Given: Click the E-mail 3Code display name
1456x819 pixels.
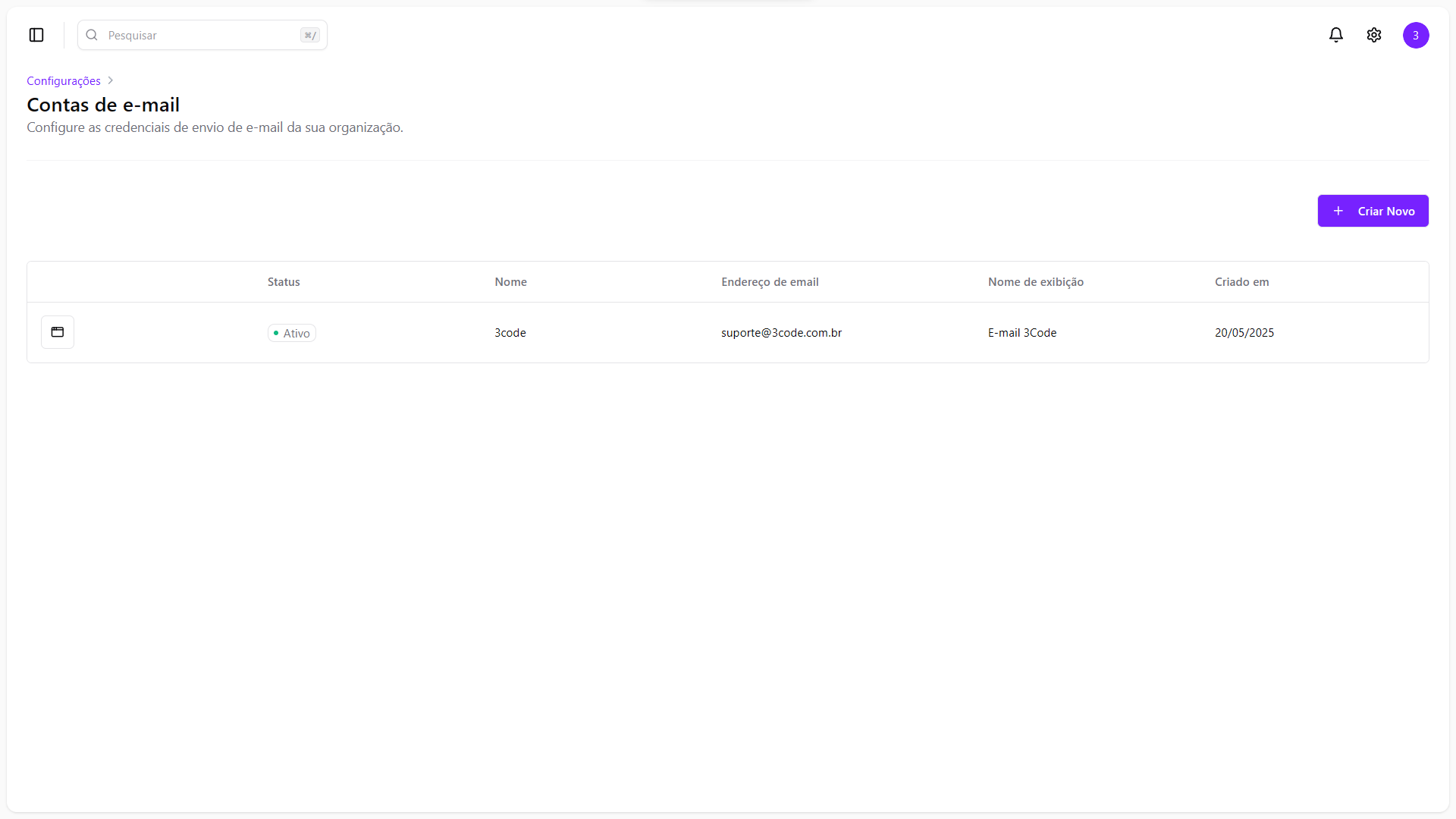Looking at the screenshot, I should tap(1021, 333).
